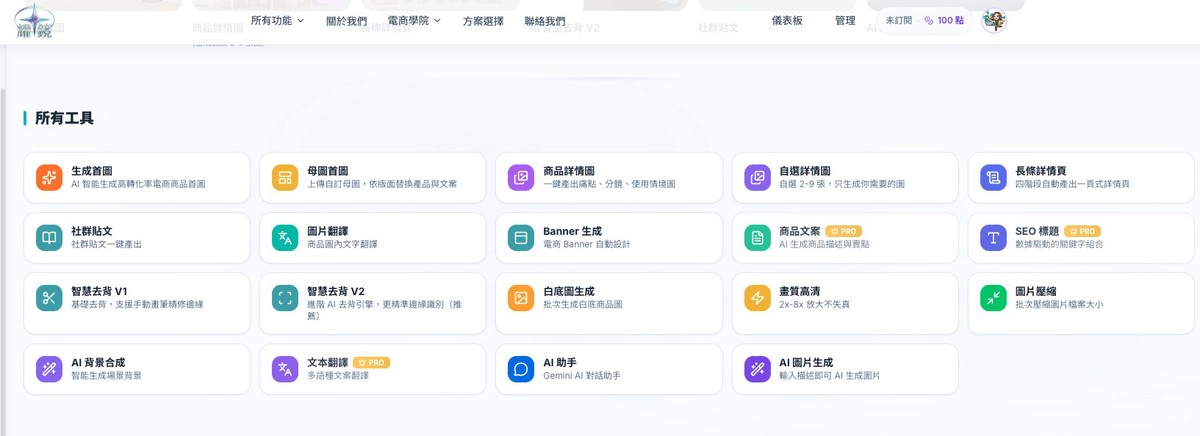Expand the 電商學院 dropdown menu

click(413, 21)
